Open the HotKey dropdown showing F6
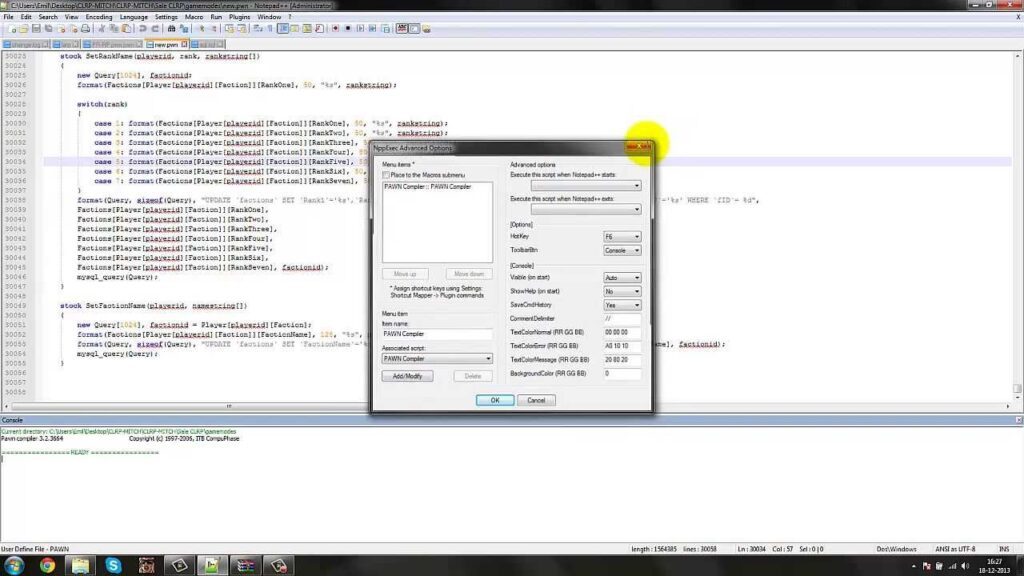The image size is (1024, 576). click(622, 236)
